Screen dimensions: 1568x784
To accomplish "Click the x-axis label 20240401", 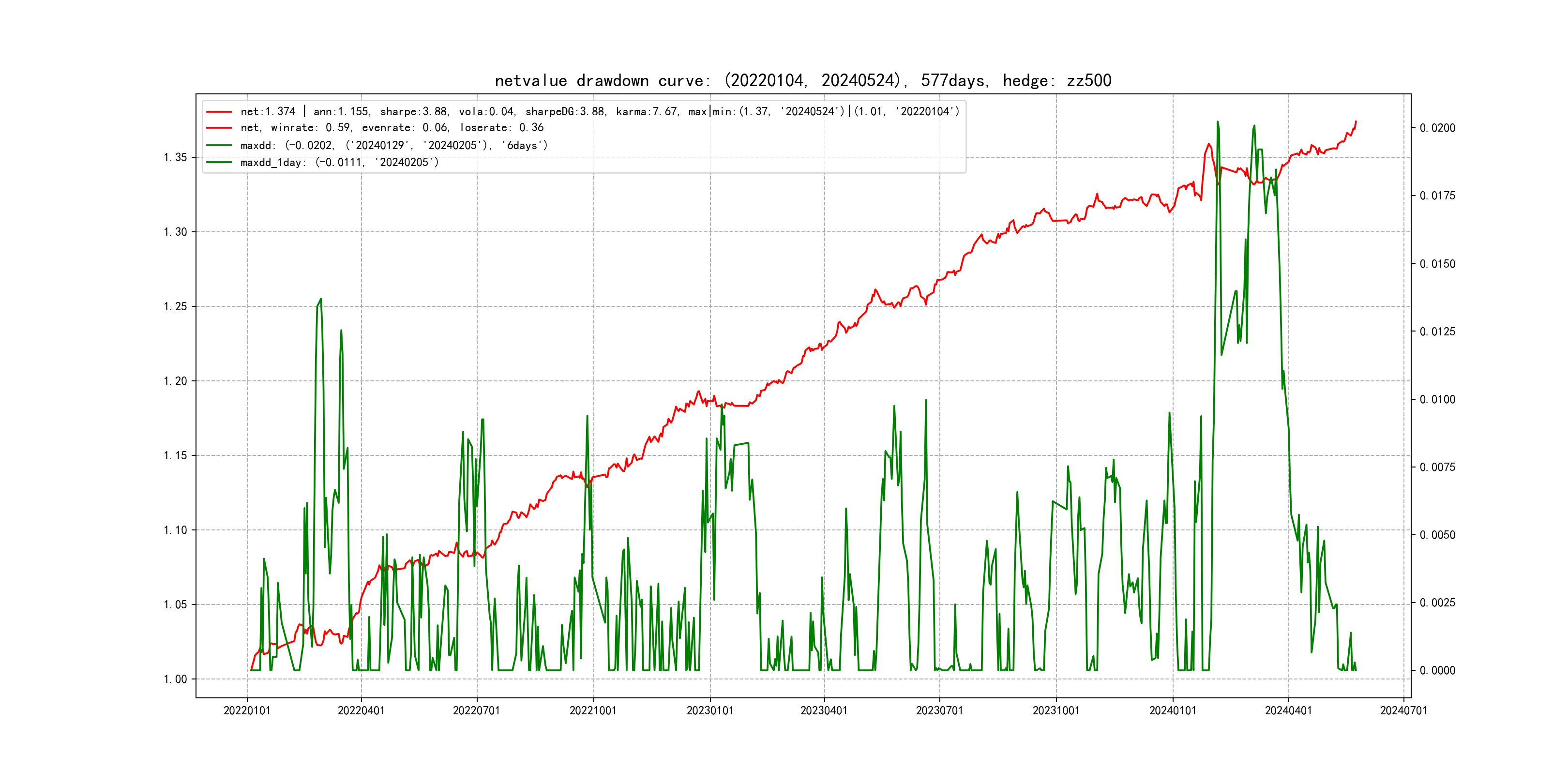I will click(1288, 710).
